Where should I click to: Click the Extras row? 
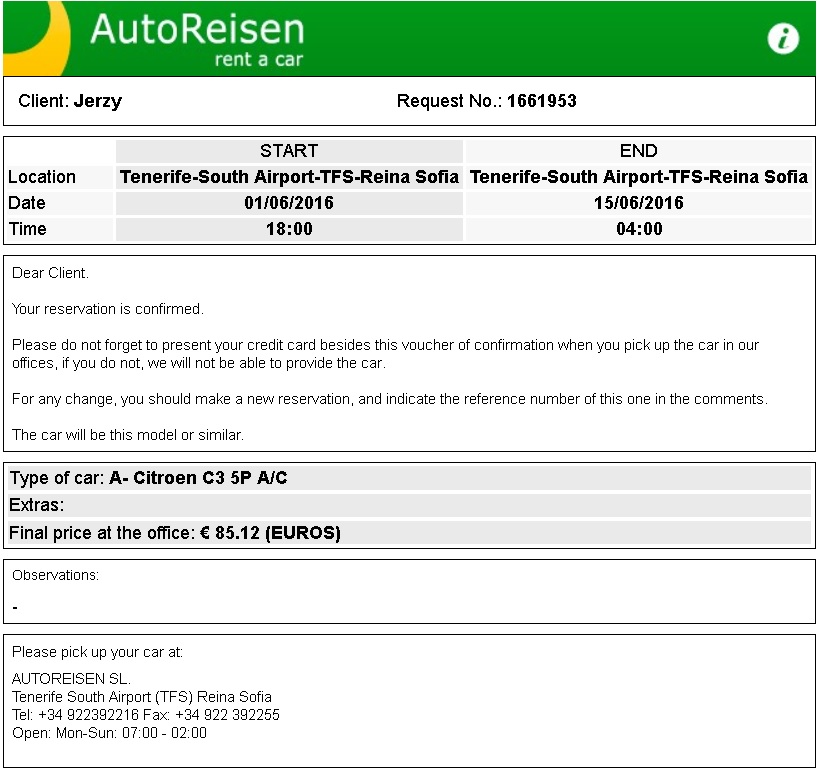pos(409,505)
